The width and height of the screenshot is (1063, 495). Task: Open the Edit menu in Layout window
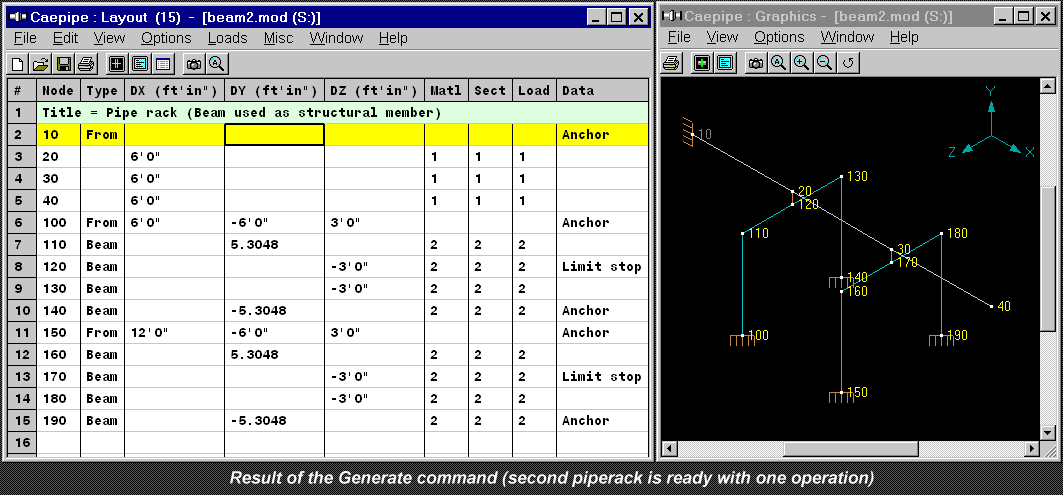[x=66, y=39]
